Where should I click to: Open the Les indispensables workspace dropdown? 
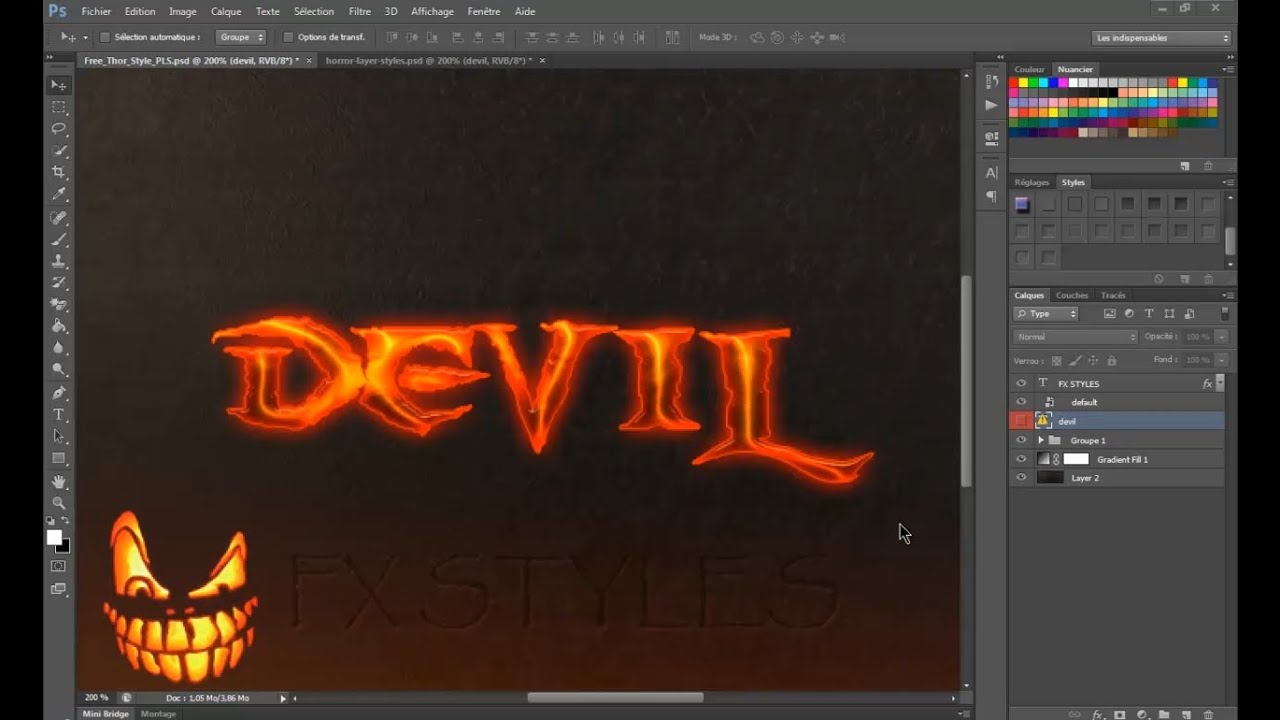1162,38
